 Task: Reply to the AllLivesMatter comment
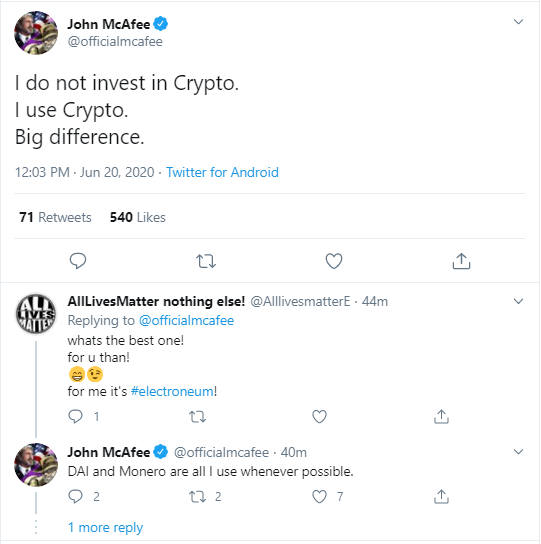pos(75,416)
